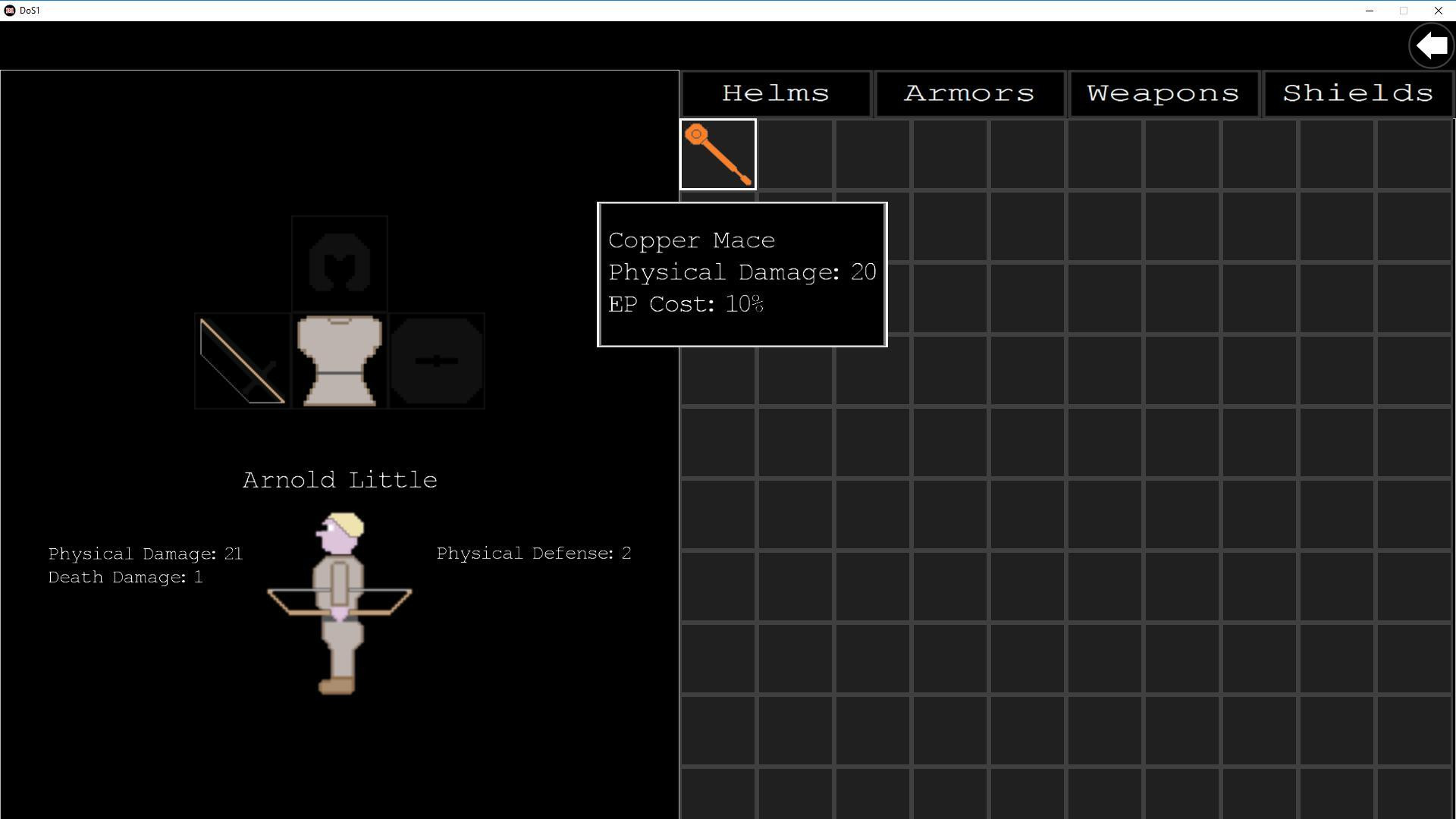Click the Arnold Little name label
1456x819 pixels.
point(340,480)
